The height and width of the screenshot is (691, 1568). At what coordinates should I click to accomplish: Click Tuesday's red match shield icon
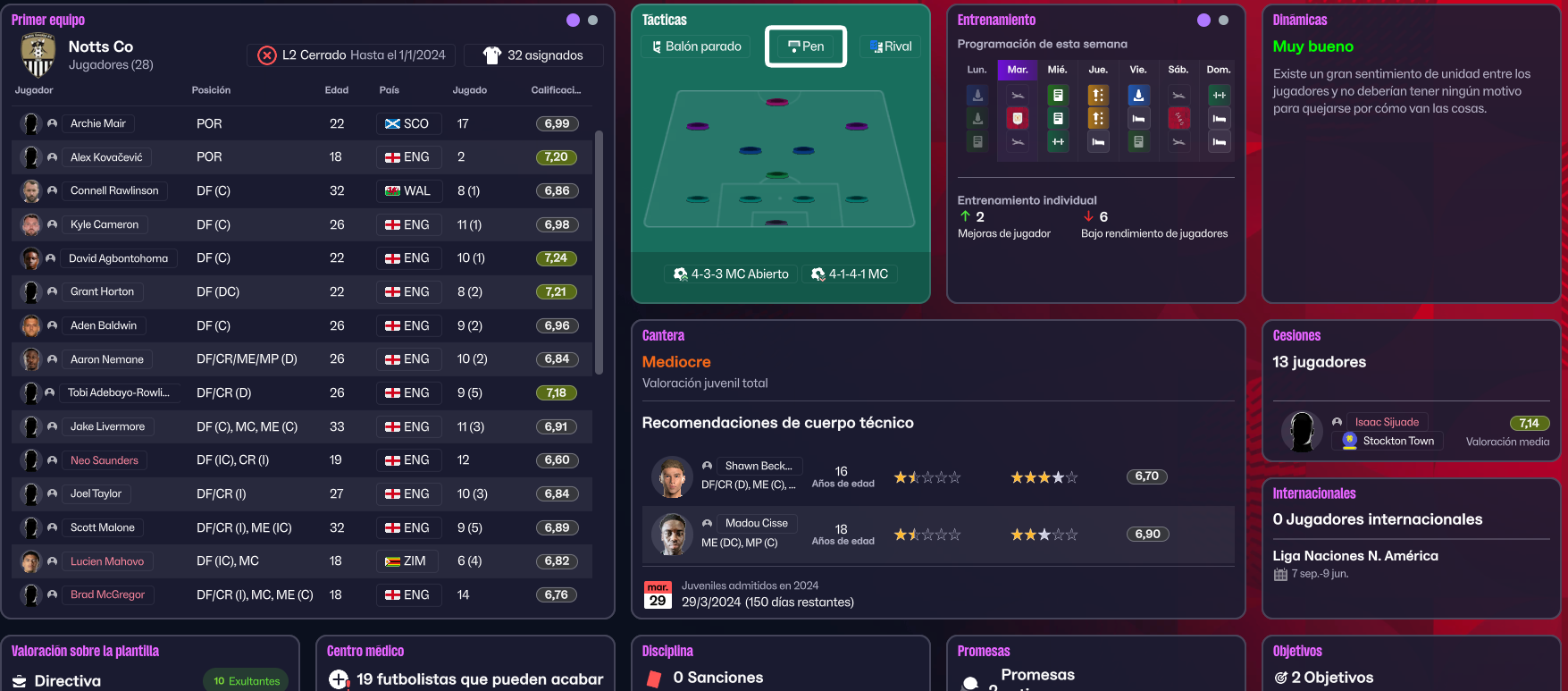1017,118
